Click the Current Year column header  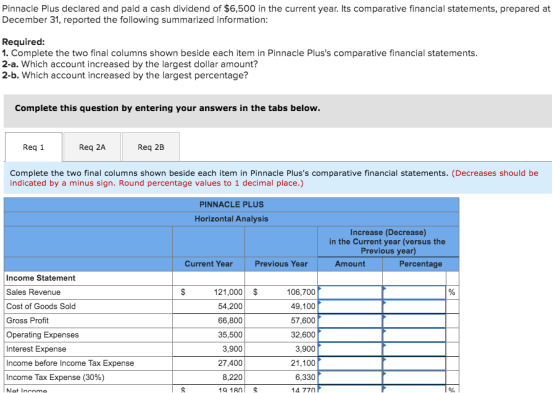[x=209, y=264]
